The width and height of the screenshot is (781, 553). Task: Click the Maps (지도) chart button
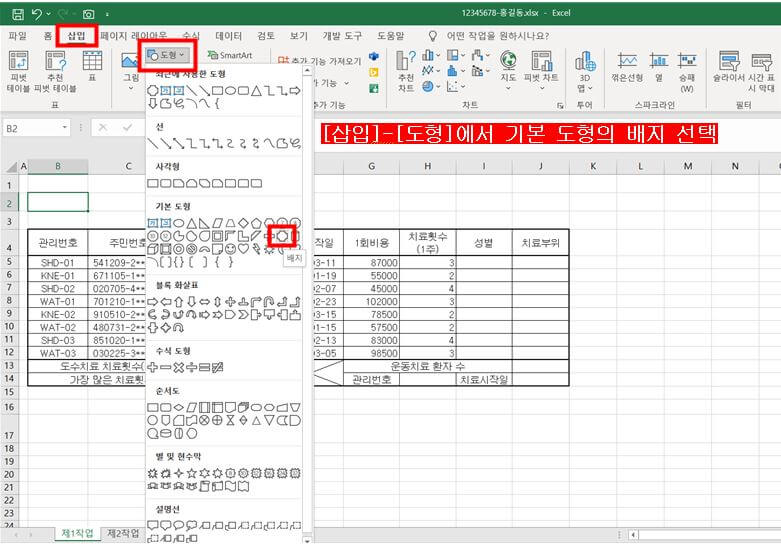[x=508, y=70]
